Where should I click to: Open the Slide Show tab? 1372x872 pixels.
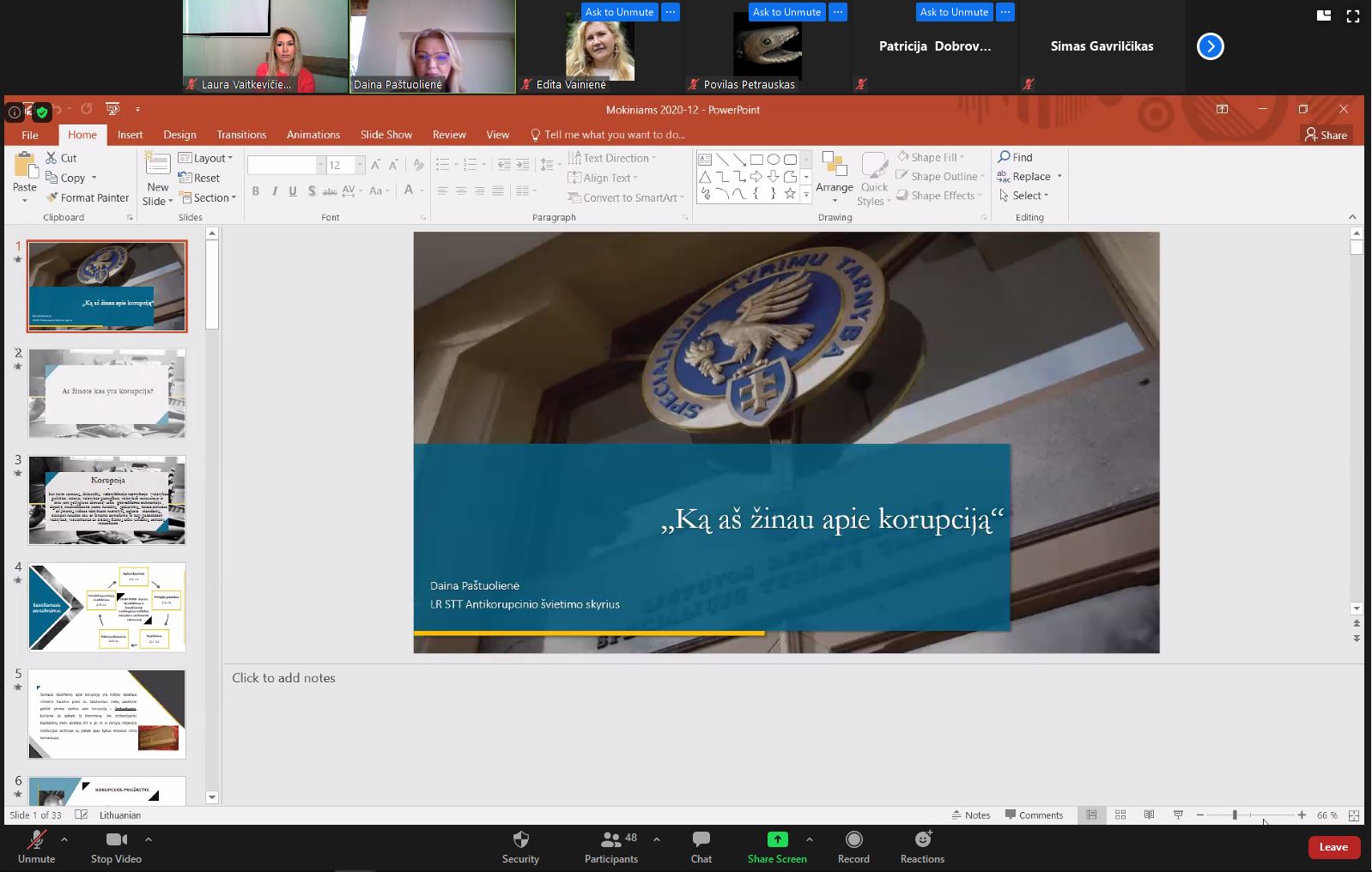[386, 135]
